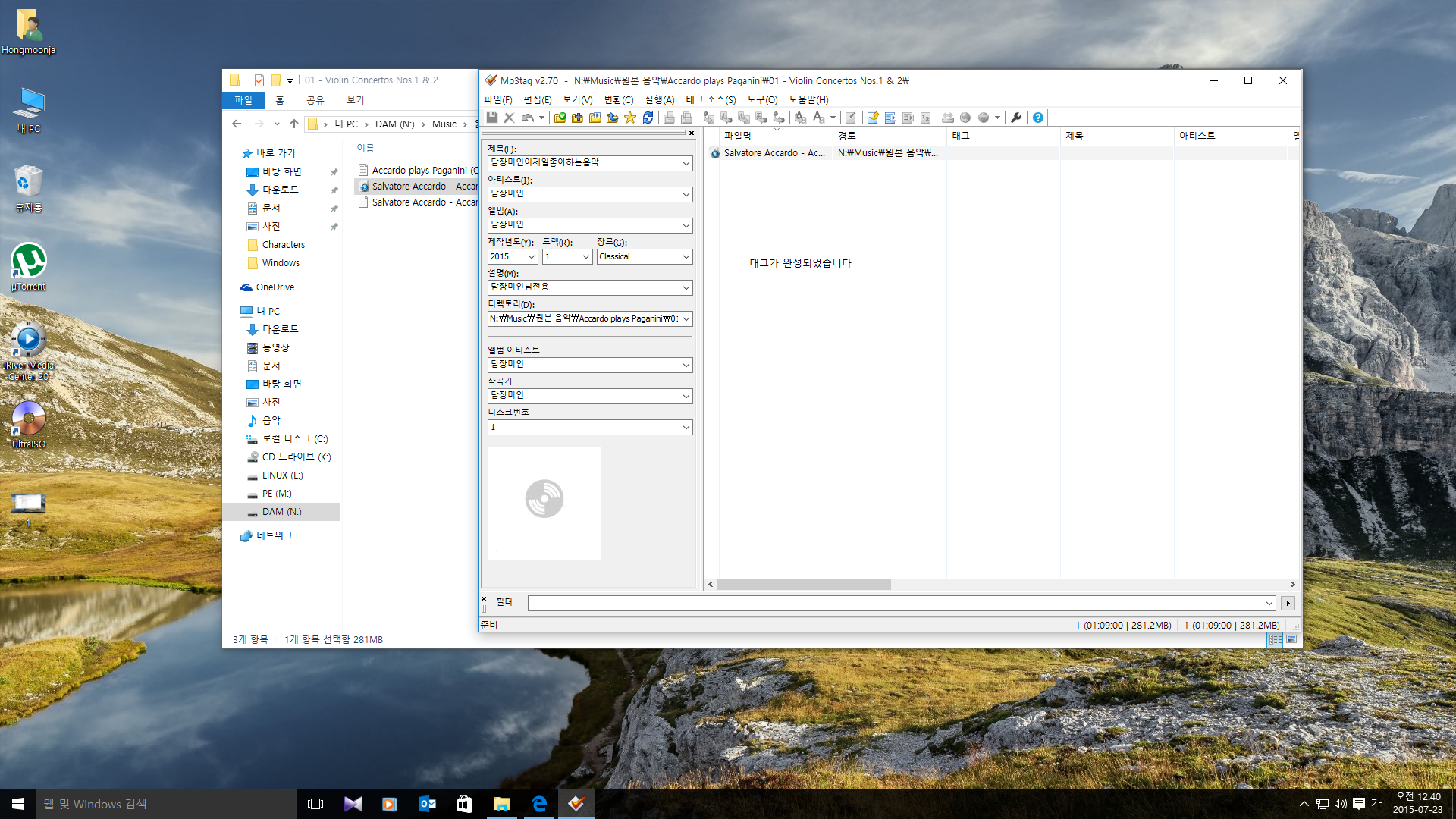Viewport: 1456px width, 819px height.
Task: Open extended tags pencil icon
Action: click(851, 118)
